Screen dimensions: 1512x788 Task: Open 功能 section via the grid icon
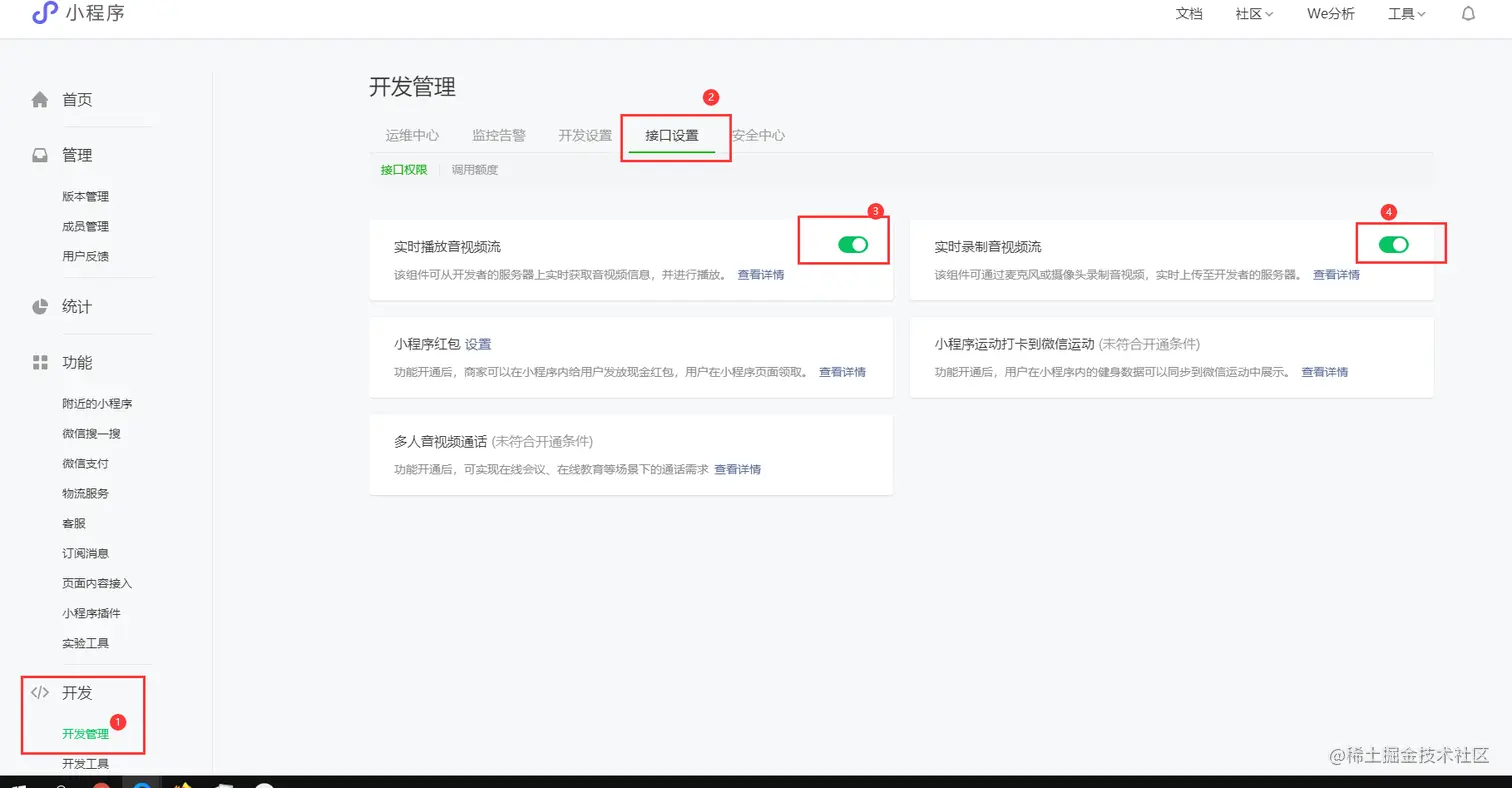point(40,362)
